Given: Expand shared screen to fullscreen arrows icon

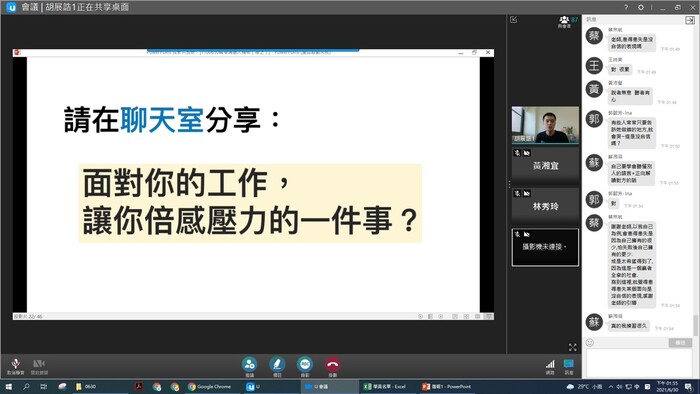Looking at the screenshot, I should pyautogui.click(x=573, y=347).
